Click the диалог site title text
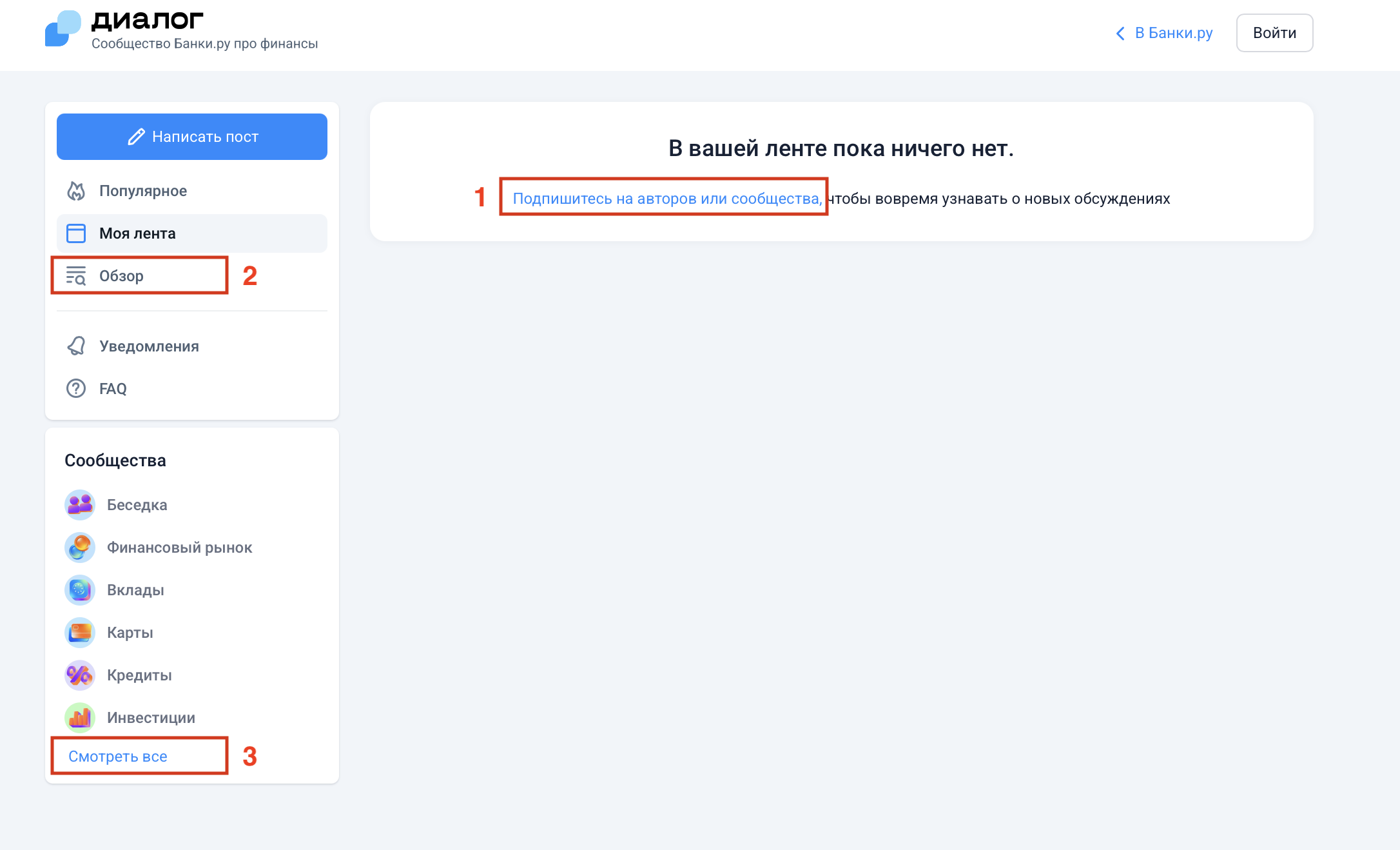This screenshot has height=850, width=1400. [148, 20]
